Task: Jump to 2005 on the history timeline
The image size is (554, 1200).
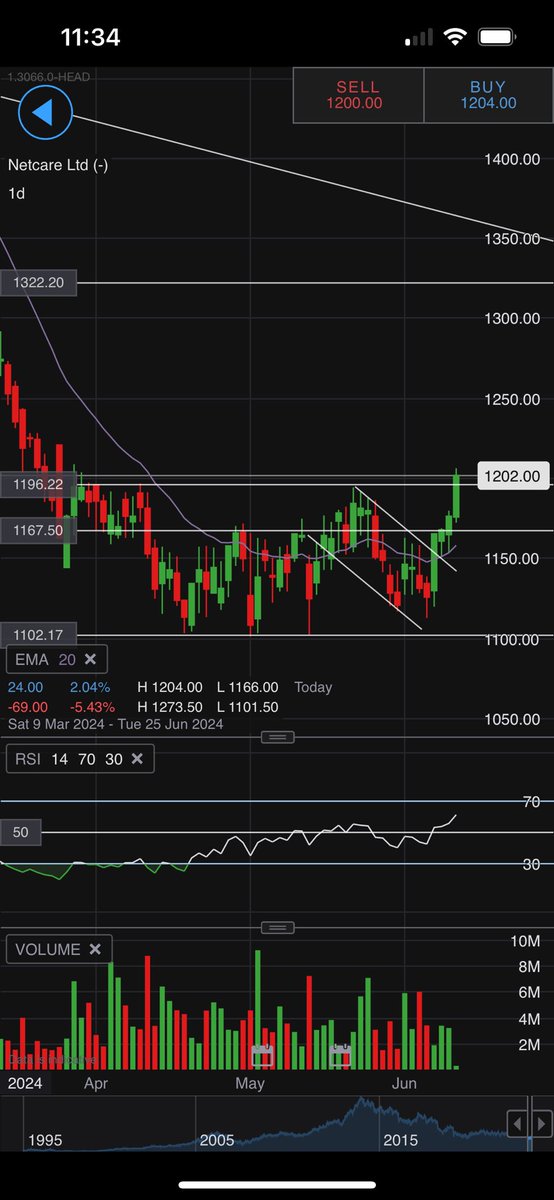Action: coord(218,1140)
